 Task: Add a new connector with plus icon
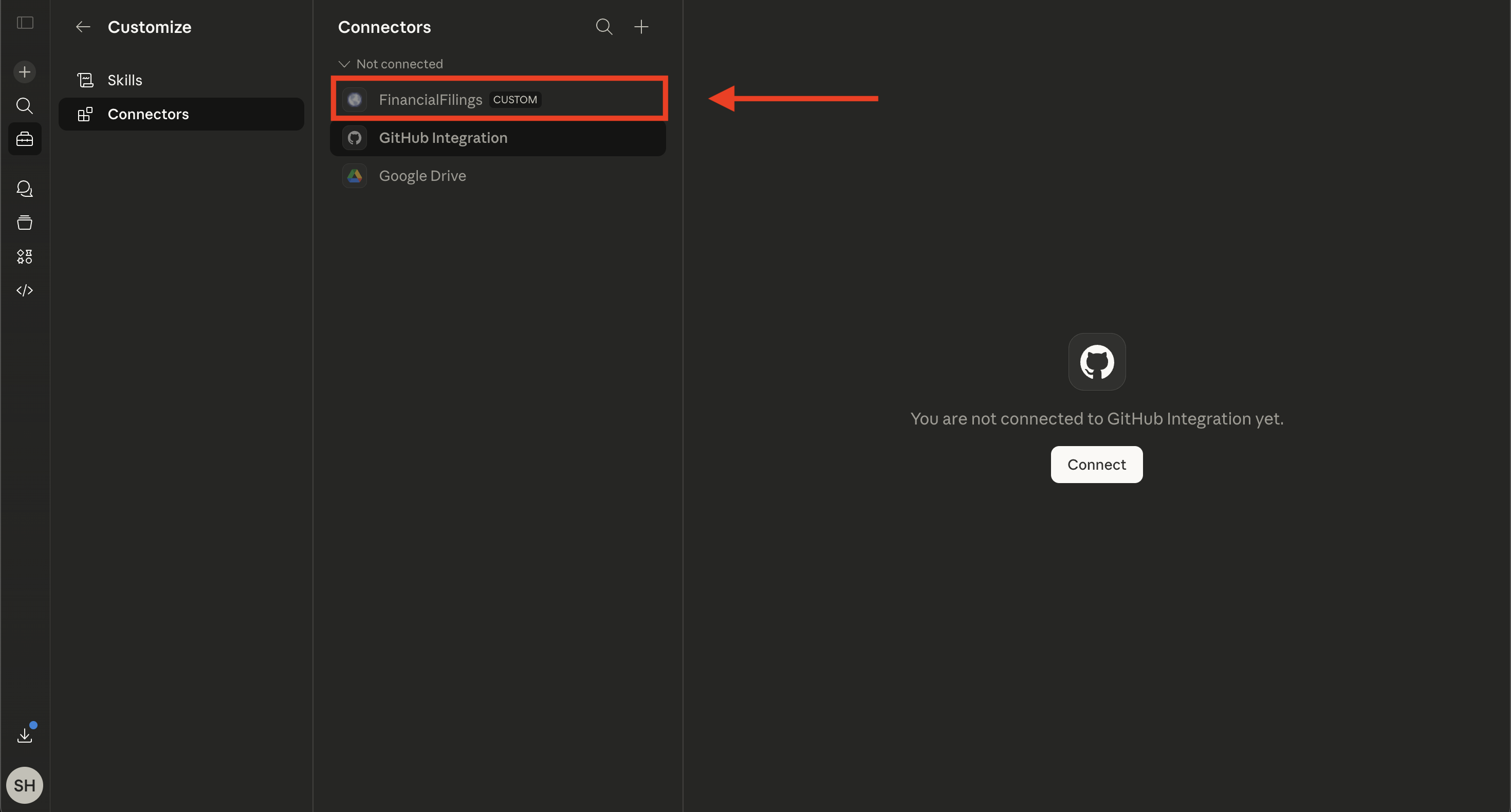coord(641,27)
